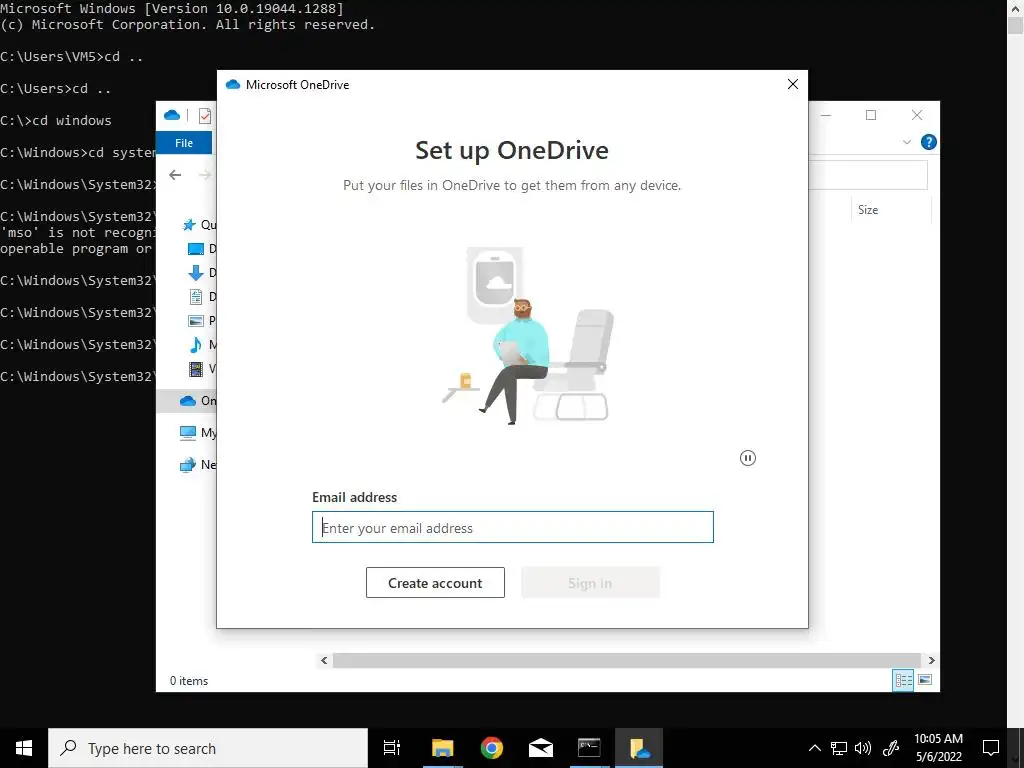Click OneDrive cloud icon in Explorer title bar
Viewport: 1024px width, 768px height.
click(x=172, y=115)
